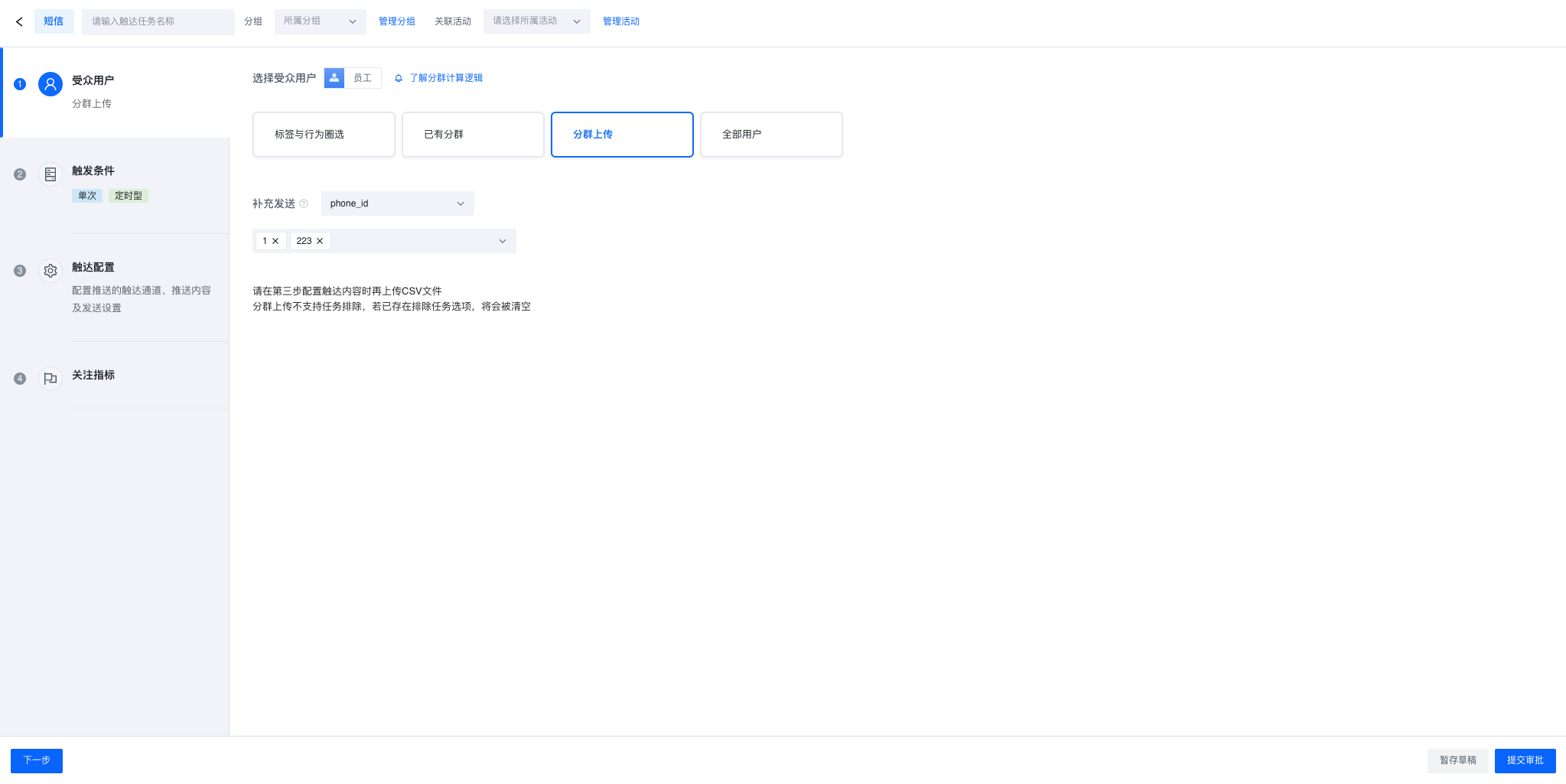1566x784 pixels.
Task: Click the blue person icon beside 员工
Action: point(334,78)
